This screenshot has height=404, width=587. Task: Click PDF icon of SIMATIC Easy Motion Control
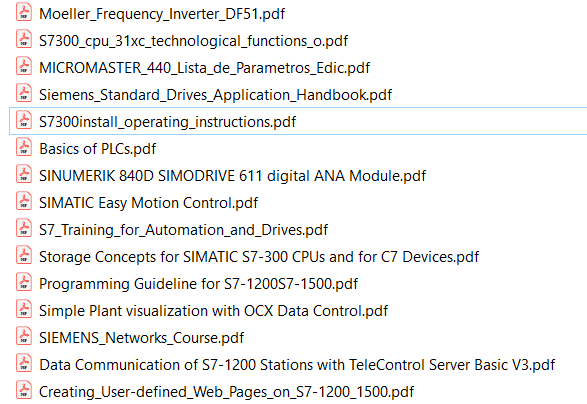point(24,201)
